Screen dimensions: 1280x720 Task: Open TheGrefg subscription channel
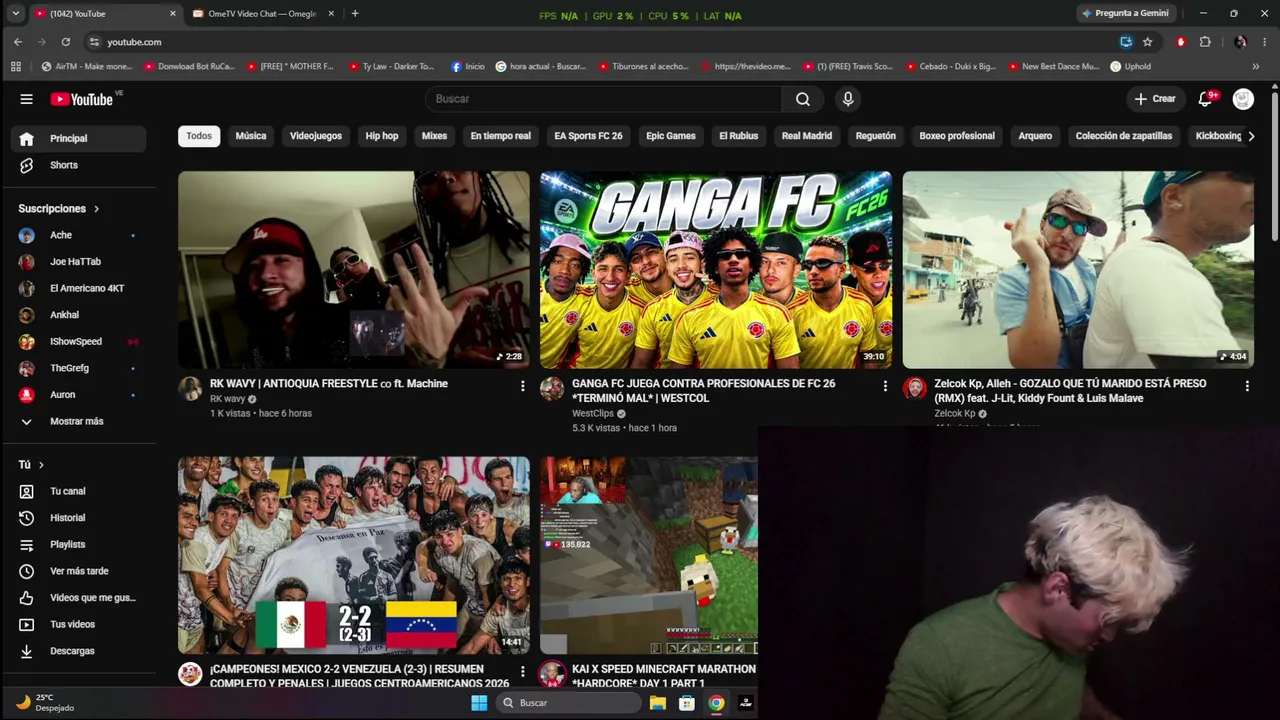pos(78,368)
